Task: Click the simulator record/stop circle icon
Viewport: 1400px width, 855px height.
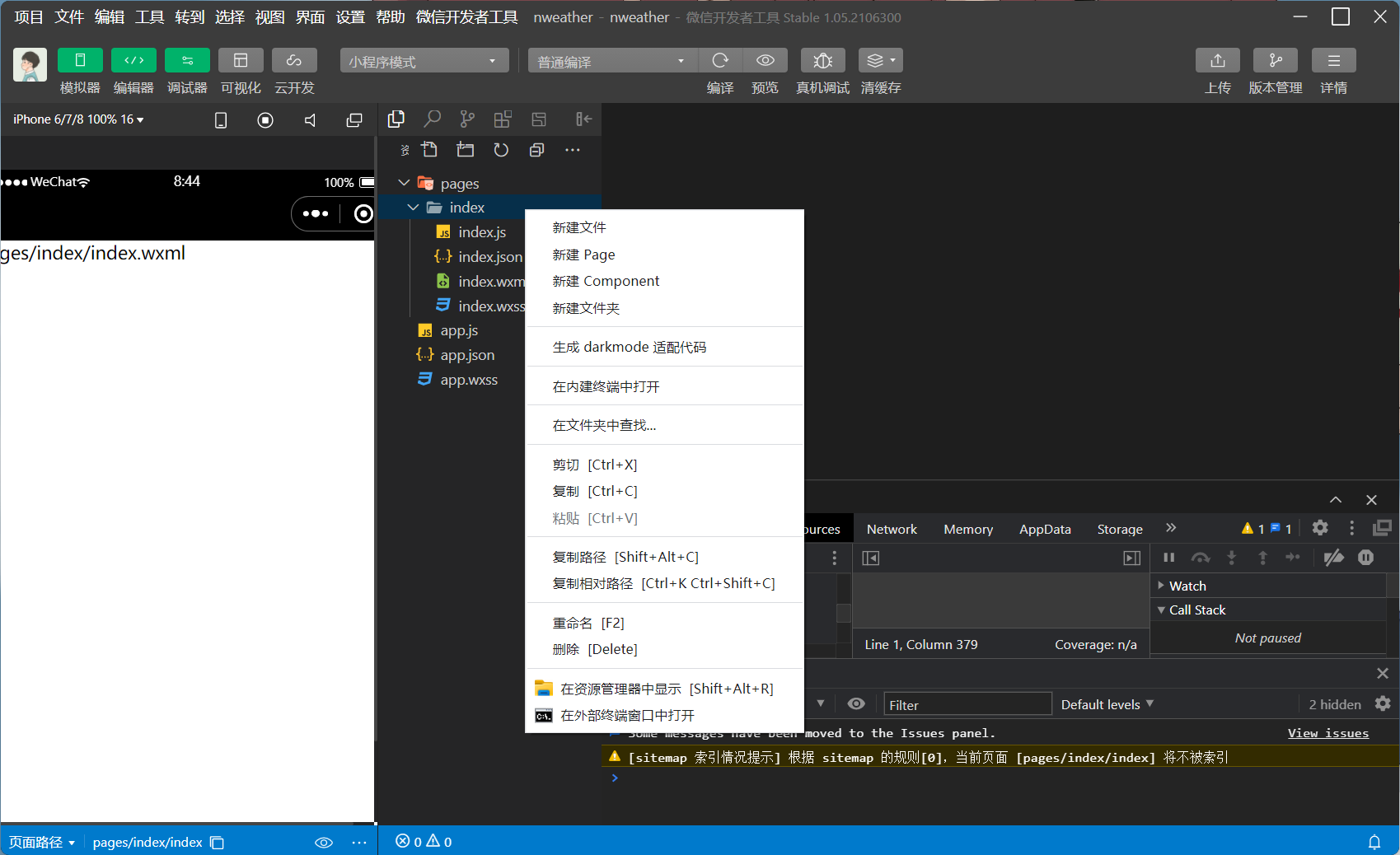Action: [265, 120]
